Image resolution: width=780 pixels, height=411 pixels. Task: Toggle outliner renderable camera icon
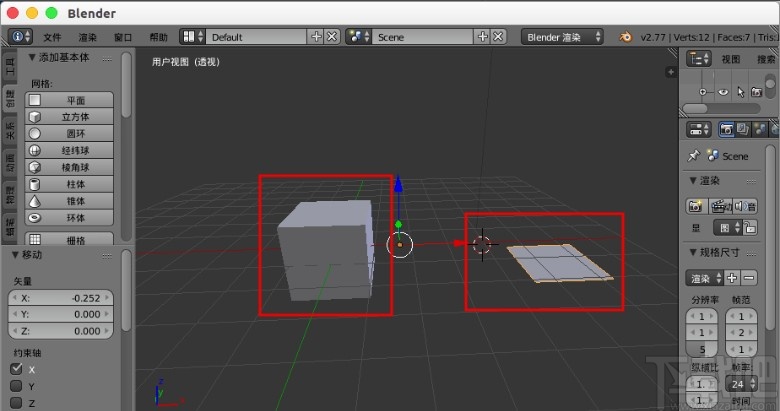coord(757,92)
